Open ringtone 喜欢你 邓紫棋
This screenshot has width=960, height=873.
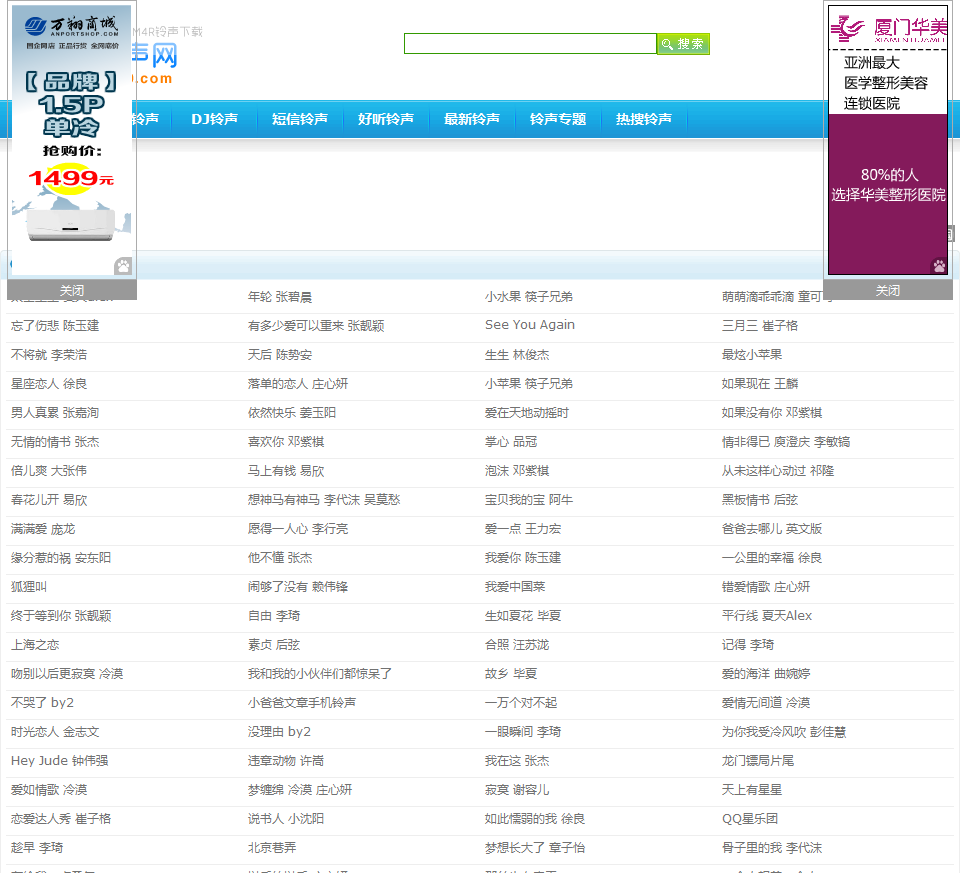286,442
